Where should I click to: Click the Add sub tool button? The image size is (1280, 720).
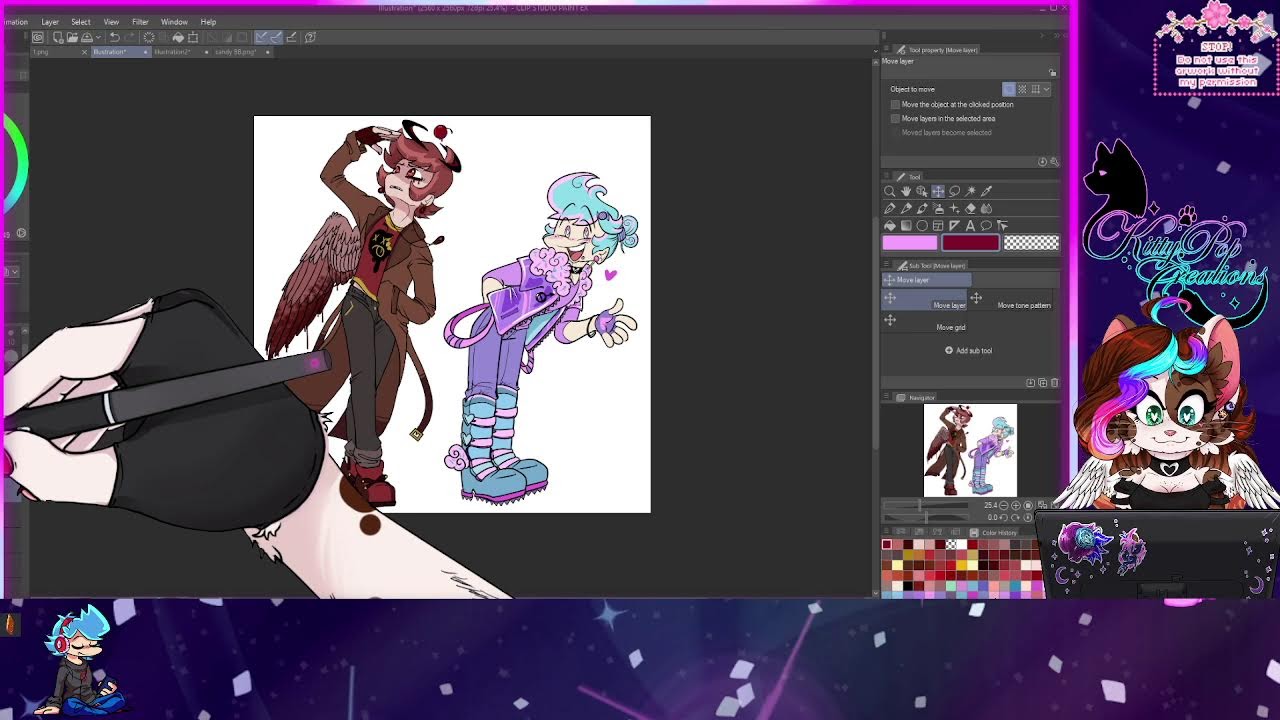(x=969, y=350)
